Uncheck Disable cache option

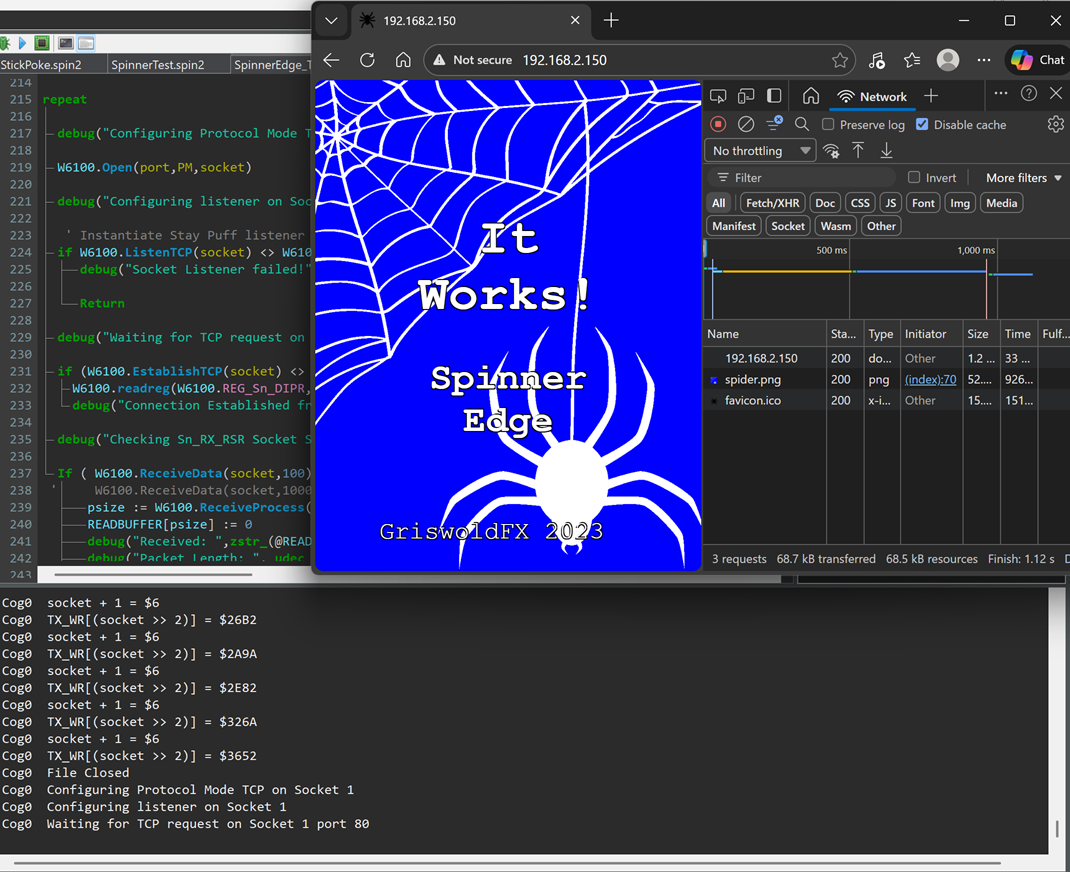(x=922, y=125)
